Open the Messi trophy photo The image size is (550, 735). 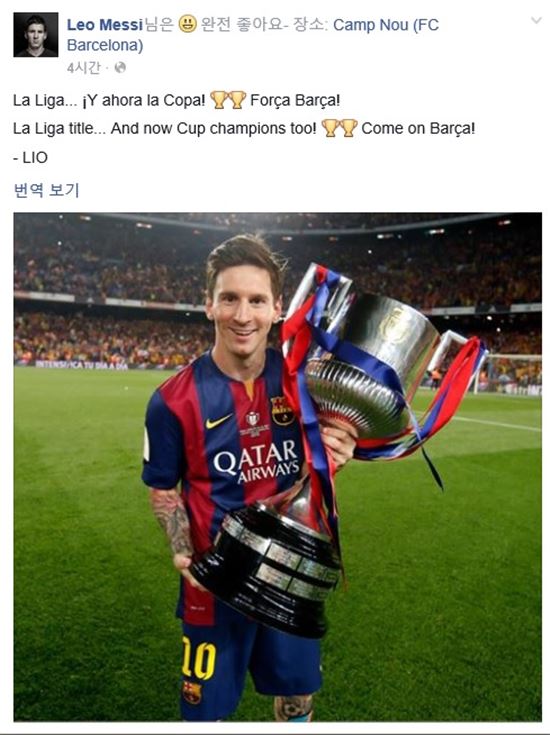(278, 467)
